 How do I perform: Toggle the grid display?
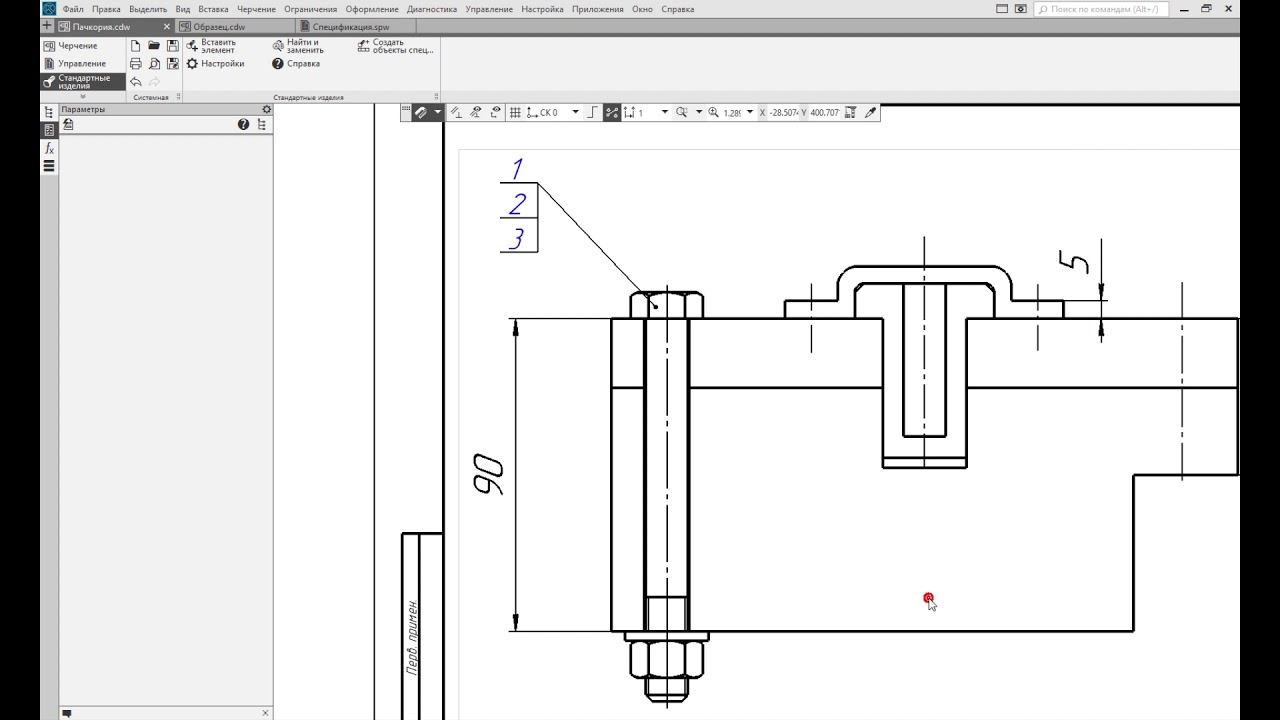(x=515, y=113)
